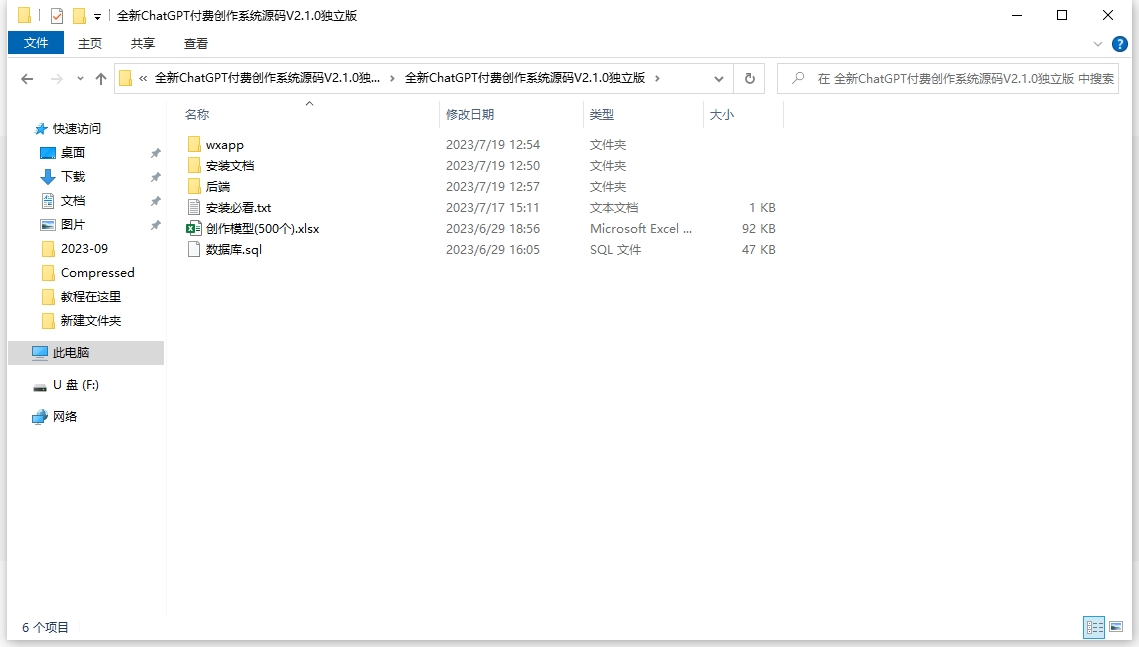The height and width of the screenshot is (647, 1139).
Task: Go forward with the right arrow
Action: click(x=57, y=78)
